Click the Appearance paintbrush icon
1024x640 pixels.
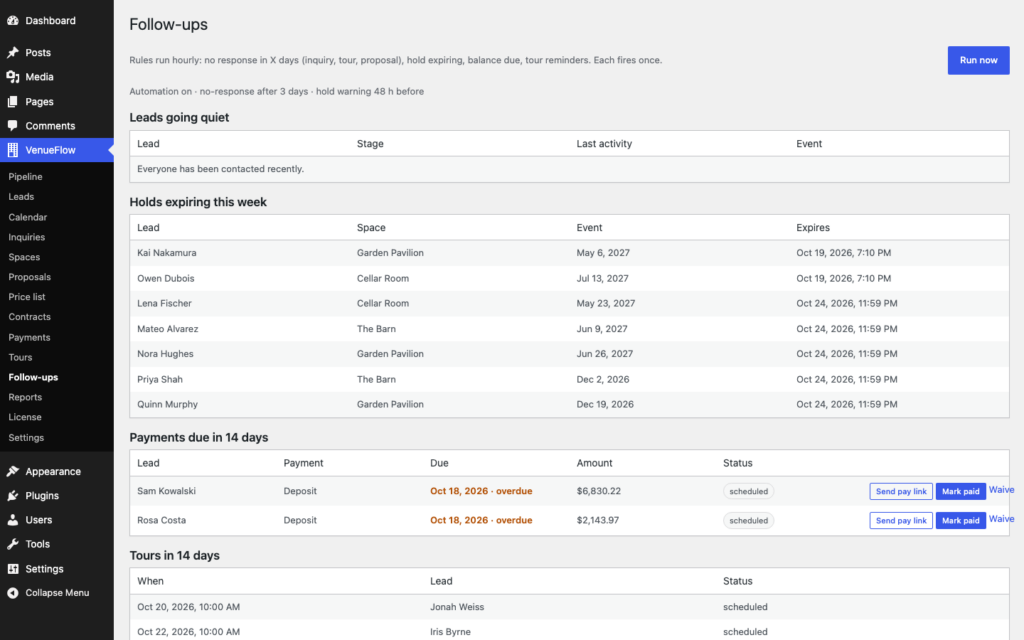(x=12, y=471)
